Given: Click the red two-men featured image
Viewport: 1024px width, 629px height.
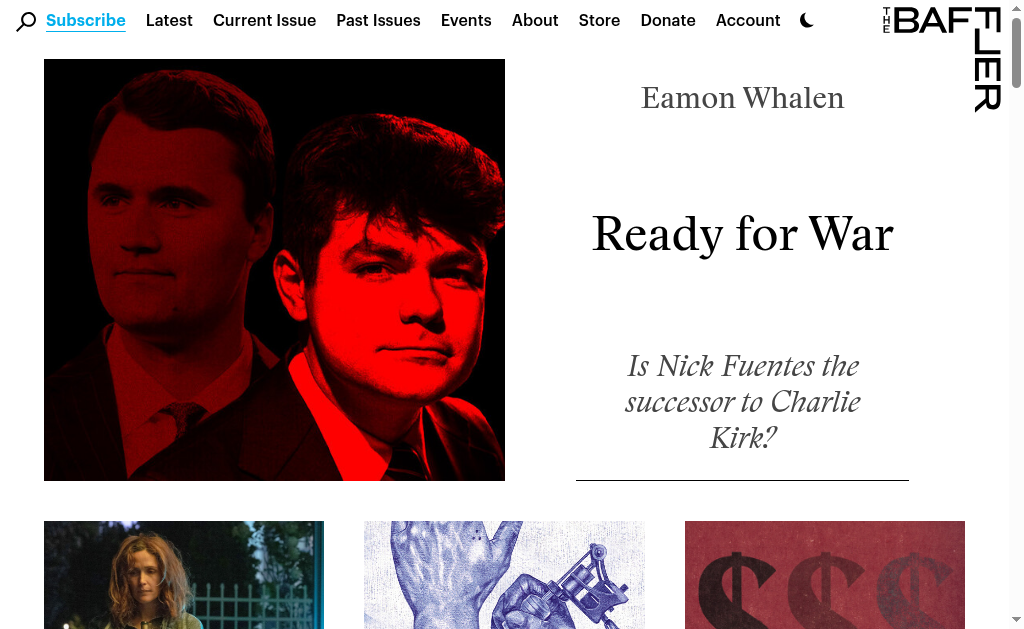Looking at the screenshot, I should (274, 270).
